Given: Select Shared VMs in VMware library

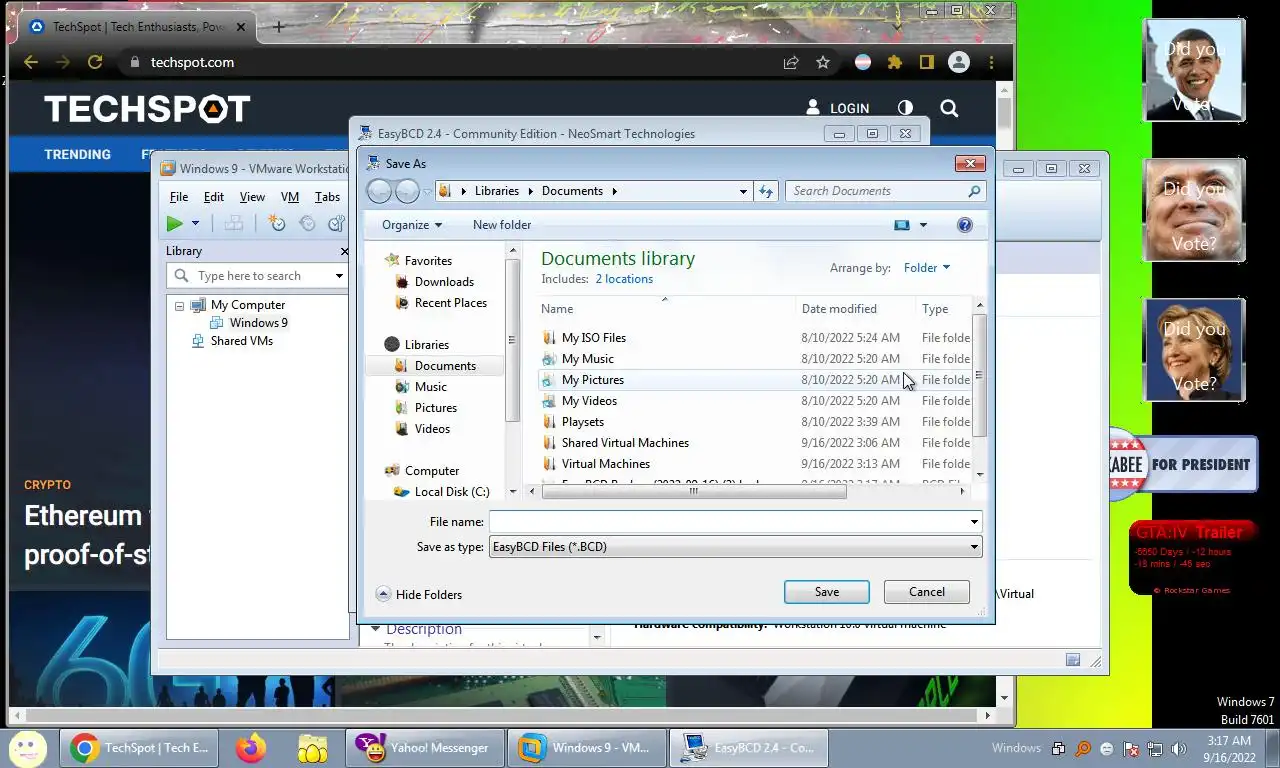Looking at the screenshot, I should [241, 341].
